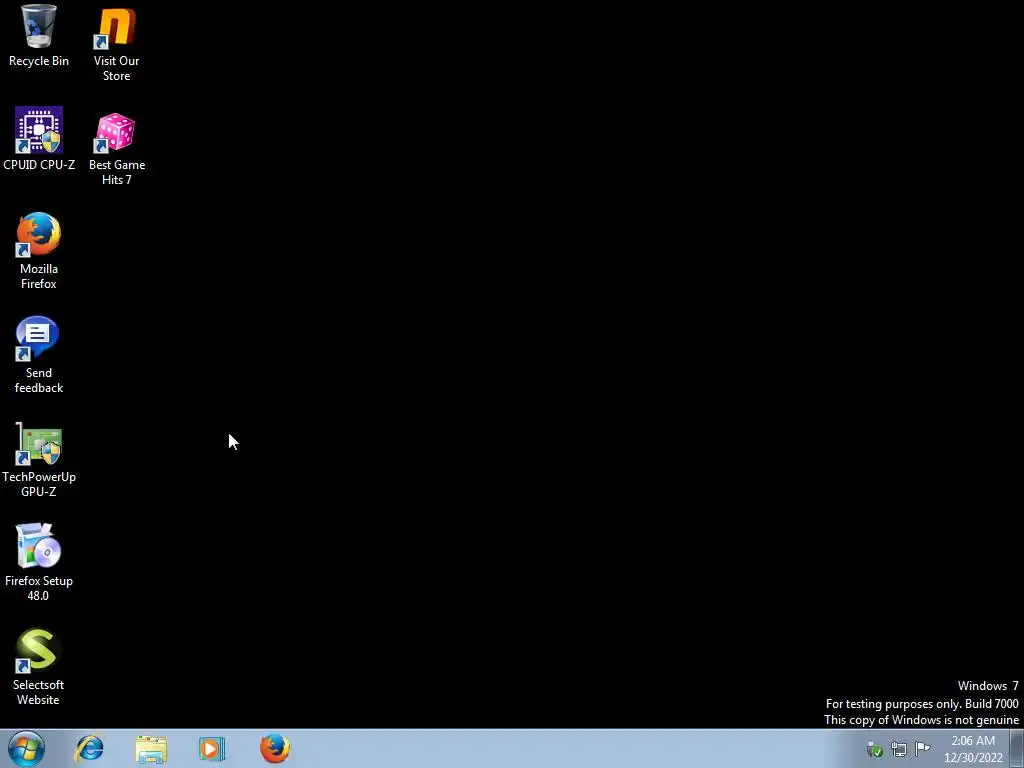Select the TechPowerUp GPU-Z shortcut
Viewport: 1024px width, 768px height.
click(39, 459)
